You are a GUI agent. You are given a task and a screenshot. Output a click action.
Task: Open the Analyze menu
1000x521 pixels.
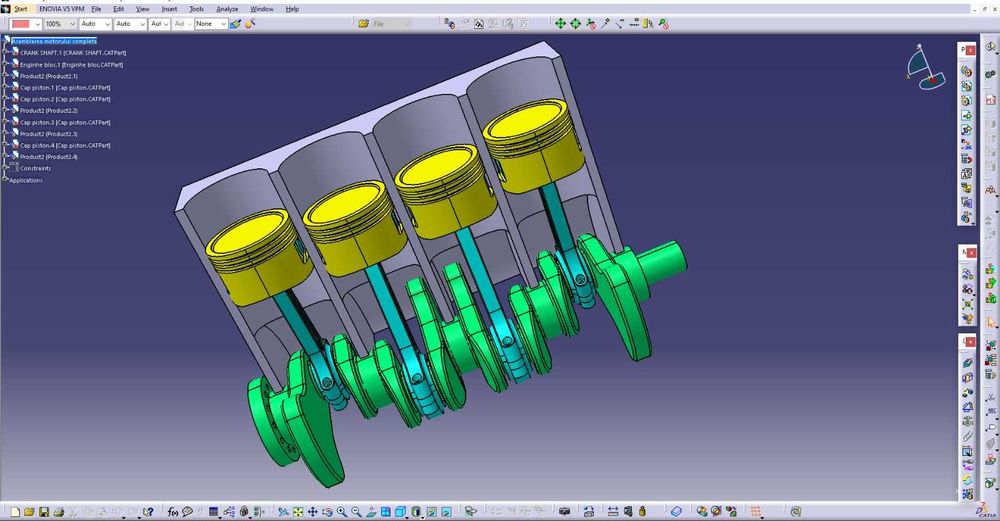[x=227, y=9]
